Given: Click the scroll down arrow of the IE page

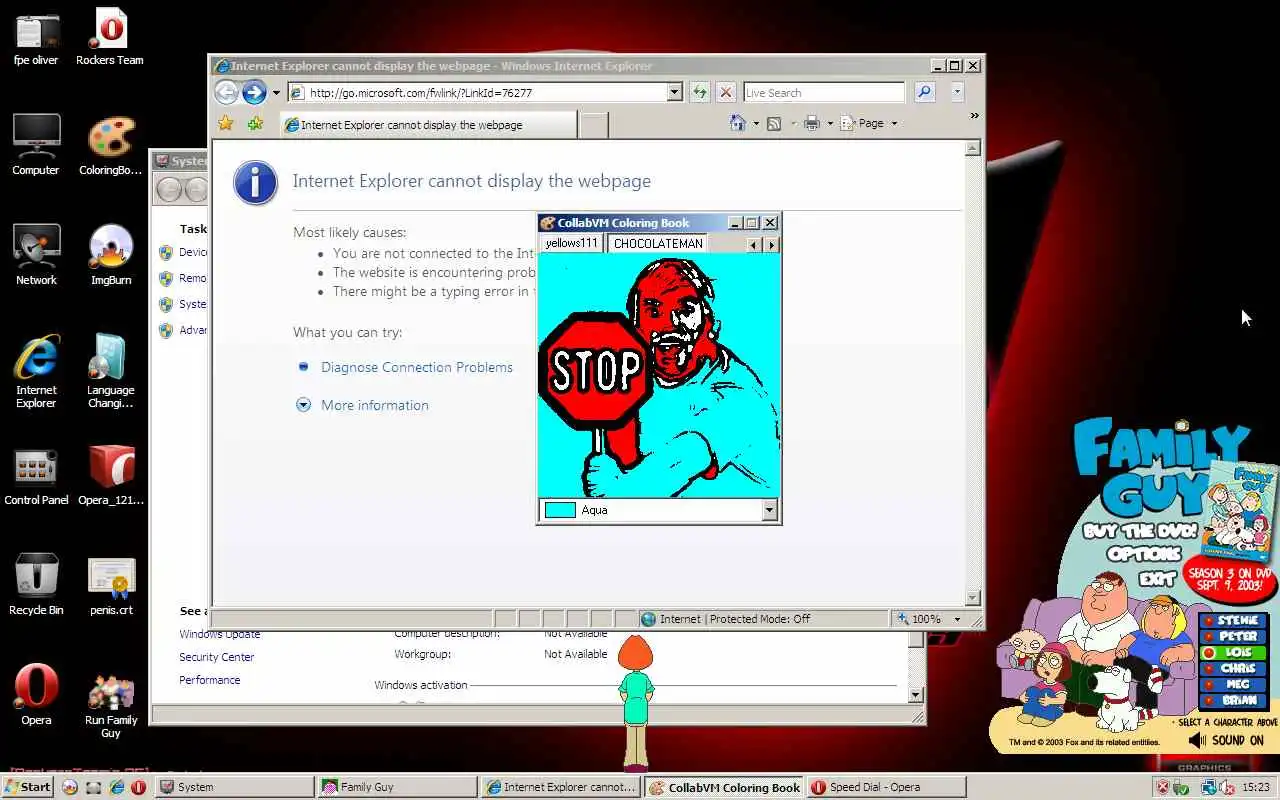Looking at the screenshot, I should pos(973,598).
